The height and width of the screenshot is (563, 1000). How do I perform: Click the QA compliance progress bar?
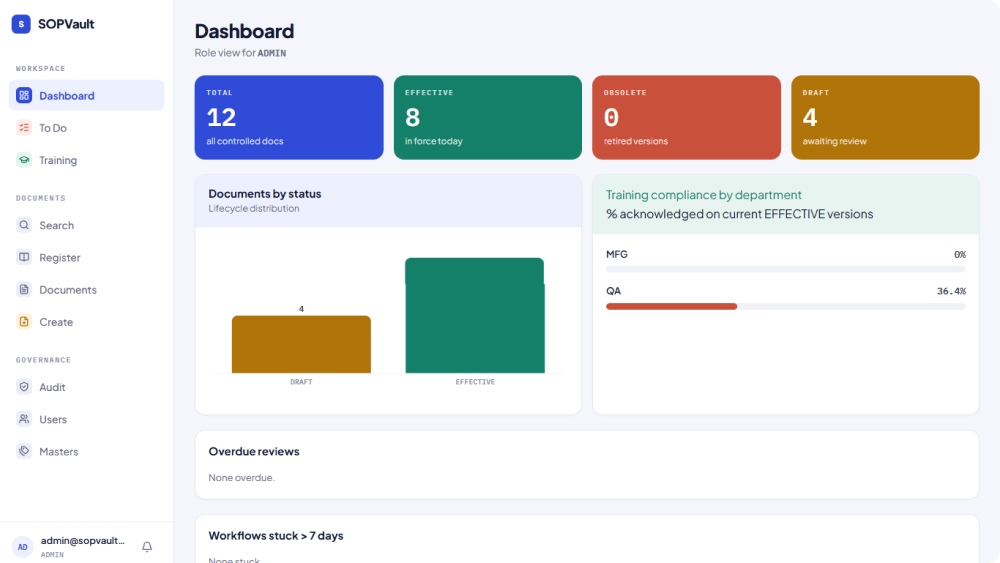coord(786,307)
